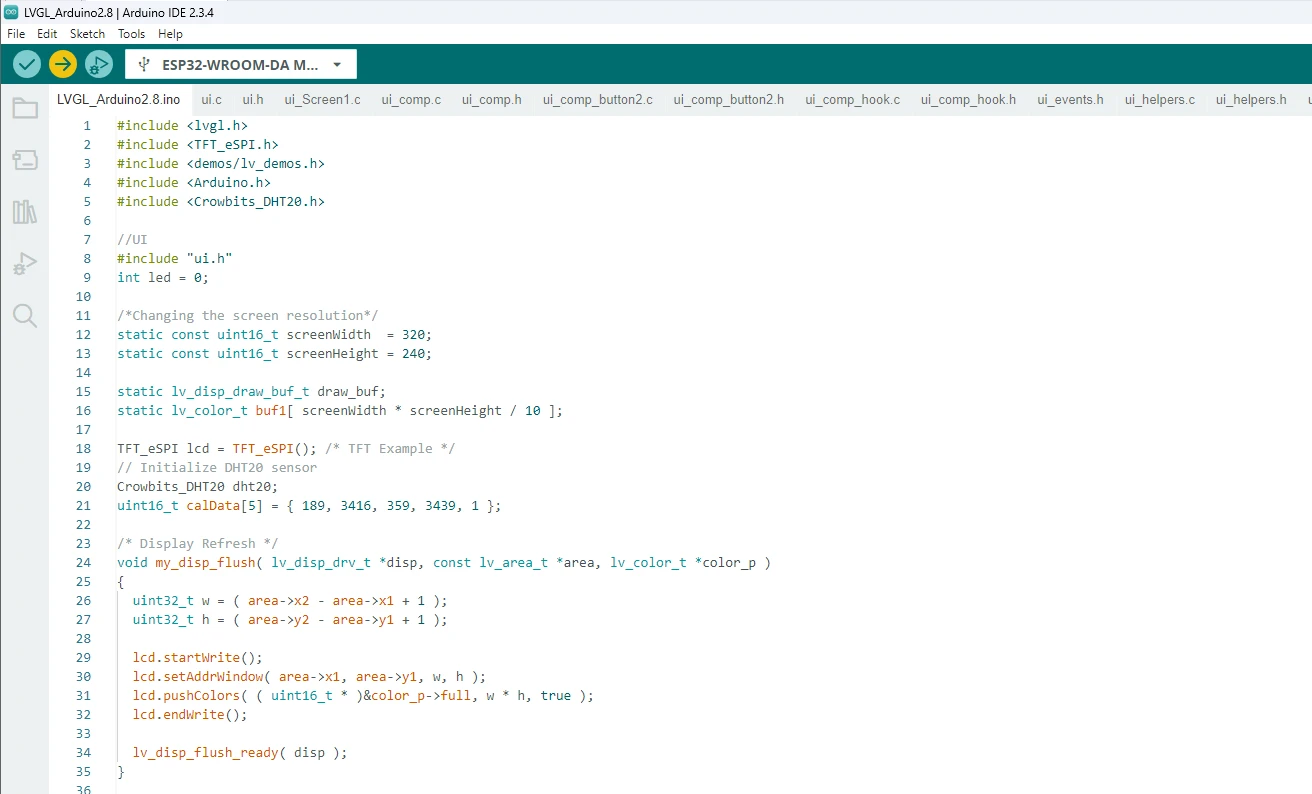This screenshot has width=1312, height=794.
Task: Open the Sketch menu
Action: pos(87,34)
